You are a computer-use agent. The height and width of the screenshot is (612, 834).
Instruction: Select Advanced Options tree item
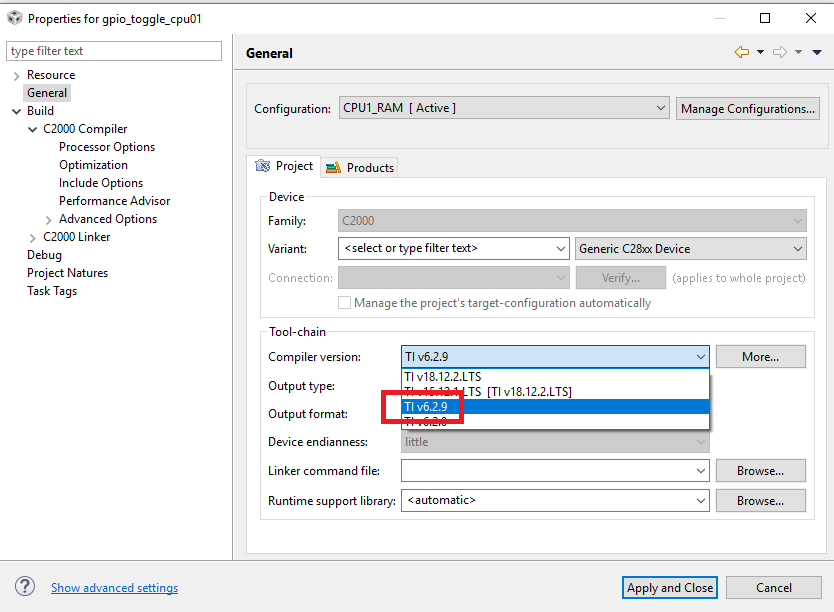108,219
